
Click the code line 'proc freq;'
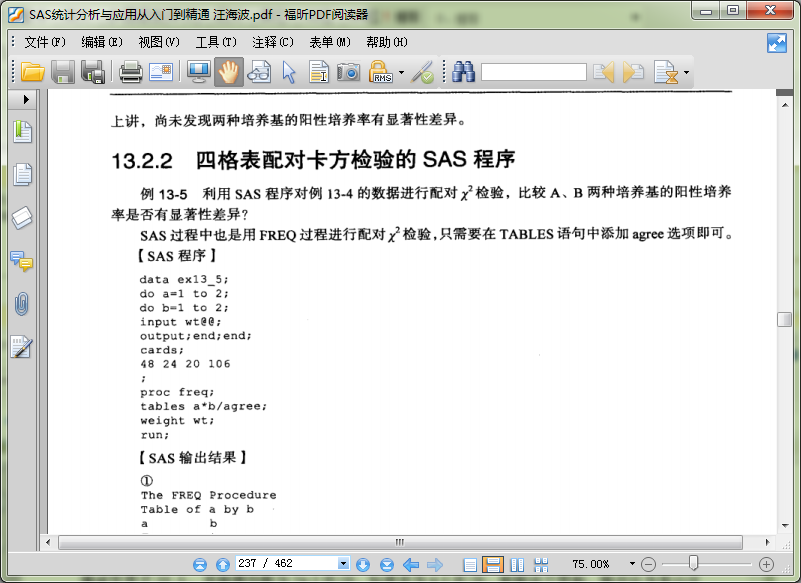coord(177,392)
